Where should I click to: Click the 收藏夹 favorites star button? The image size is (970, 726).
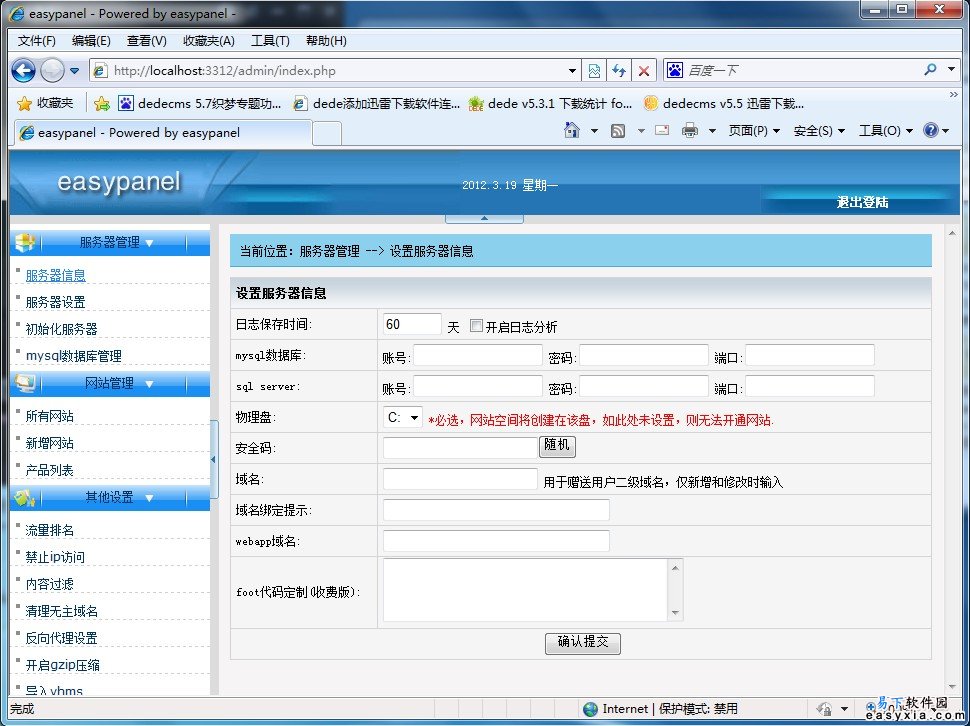tap(45, 103)
